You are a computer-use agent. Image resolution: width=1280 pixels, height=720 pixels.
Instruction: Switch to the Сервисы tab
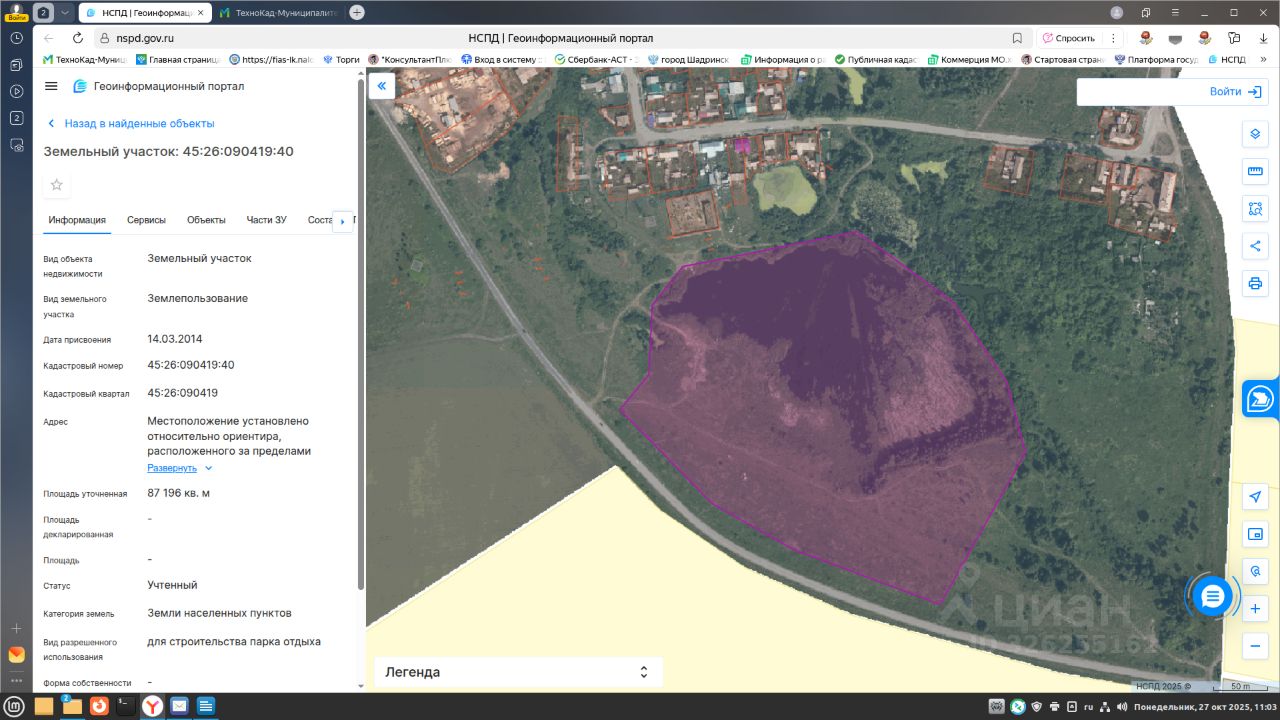(146, 220)
